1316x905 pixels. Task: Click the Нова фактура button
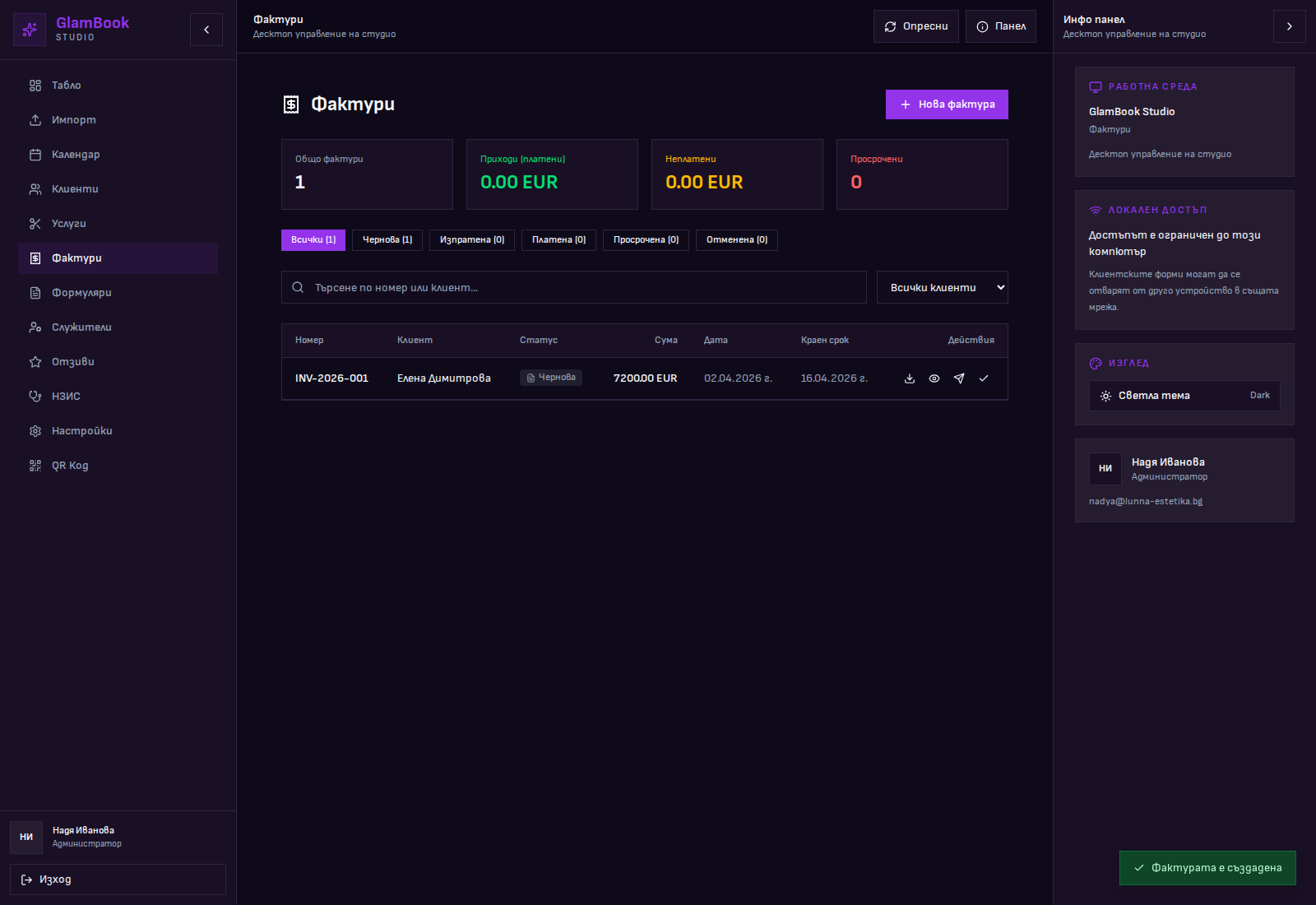(947, 104)
